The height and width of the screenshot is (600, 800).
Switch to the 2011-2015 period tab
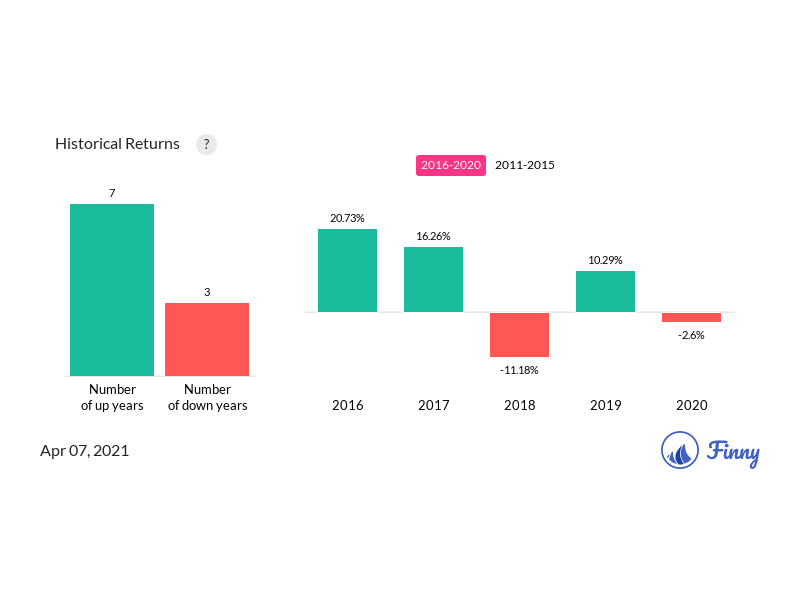[524, 165]
